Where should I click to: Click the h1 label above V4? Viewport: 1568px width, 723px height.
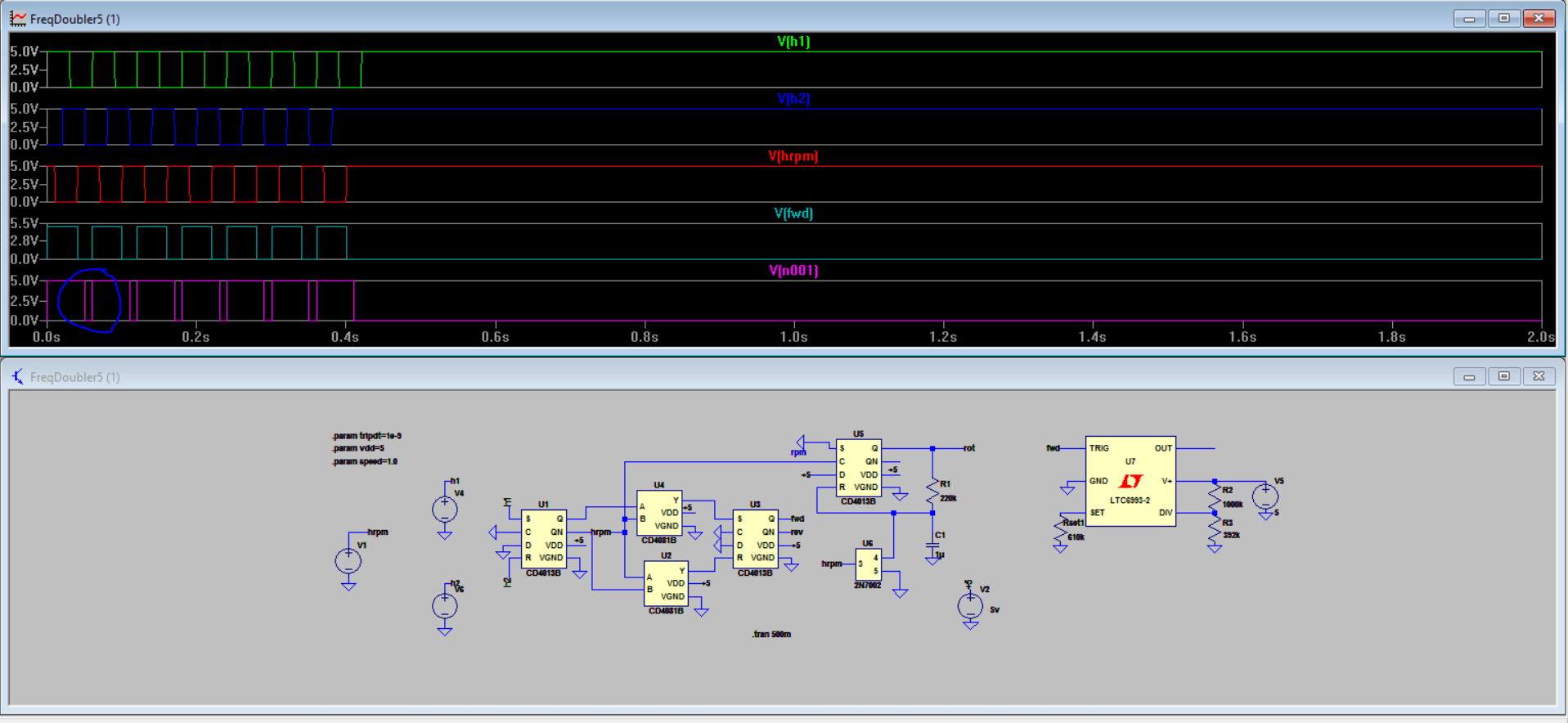(455, 481)
